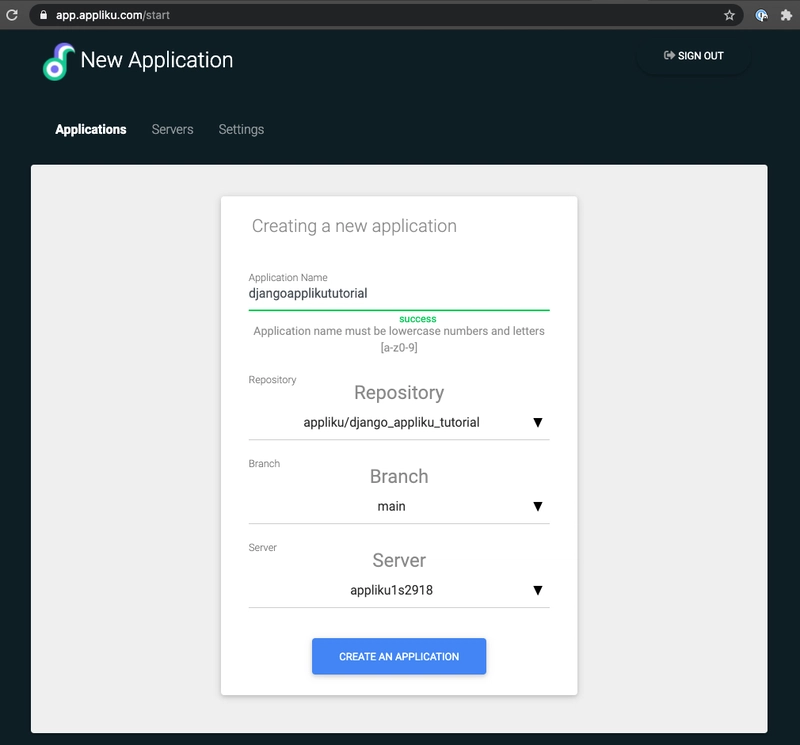The width and height of the screenshot is (800, 745).
Task: Open the Server dropdown showing appliku1s2918
Action: click(x=399, y=590)
